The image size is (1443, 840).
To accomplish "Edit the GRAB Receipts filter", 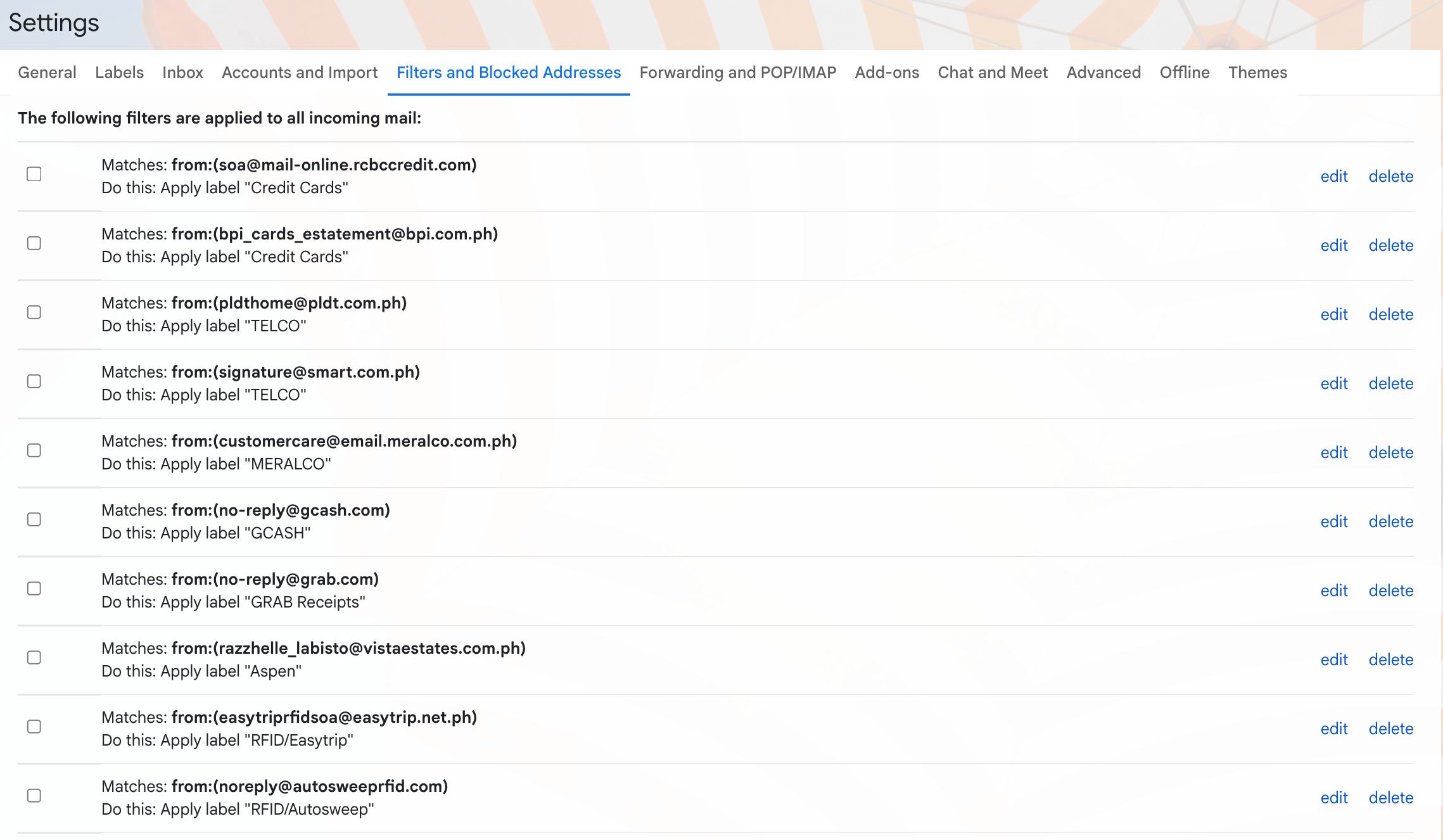I will click(x=1333, y=590).
